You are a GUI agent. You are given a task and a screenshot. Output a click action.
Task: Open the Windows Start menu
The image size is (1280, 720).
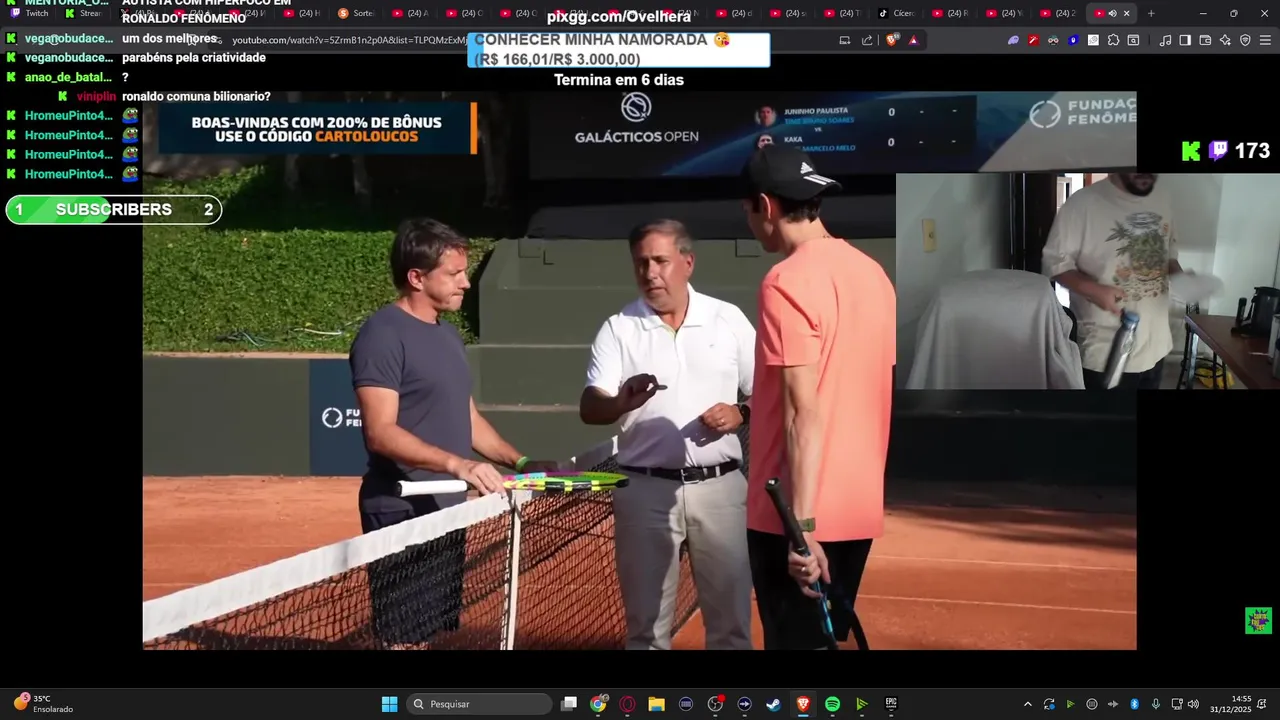[389, 704]
